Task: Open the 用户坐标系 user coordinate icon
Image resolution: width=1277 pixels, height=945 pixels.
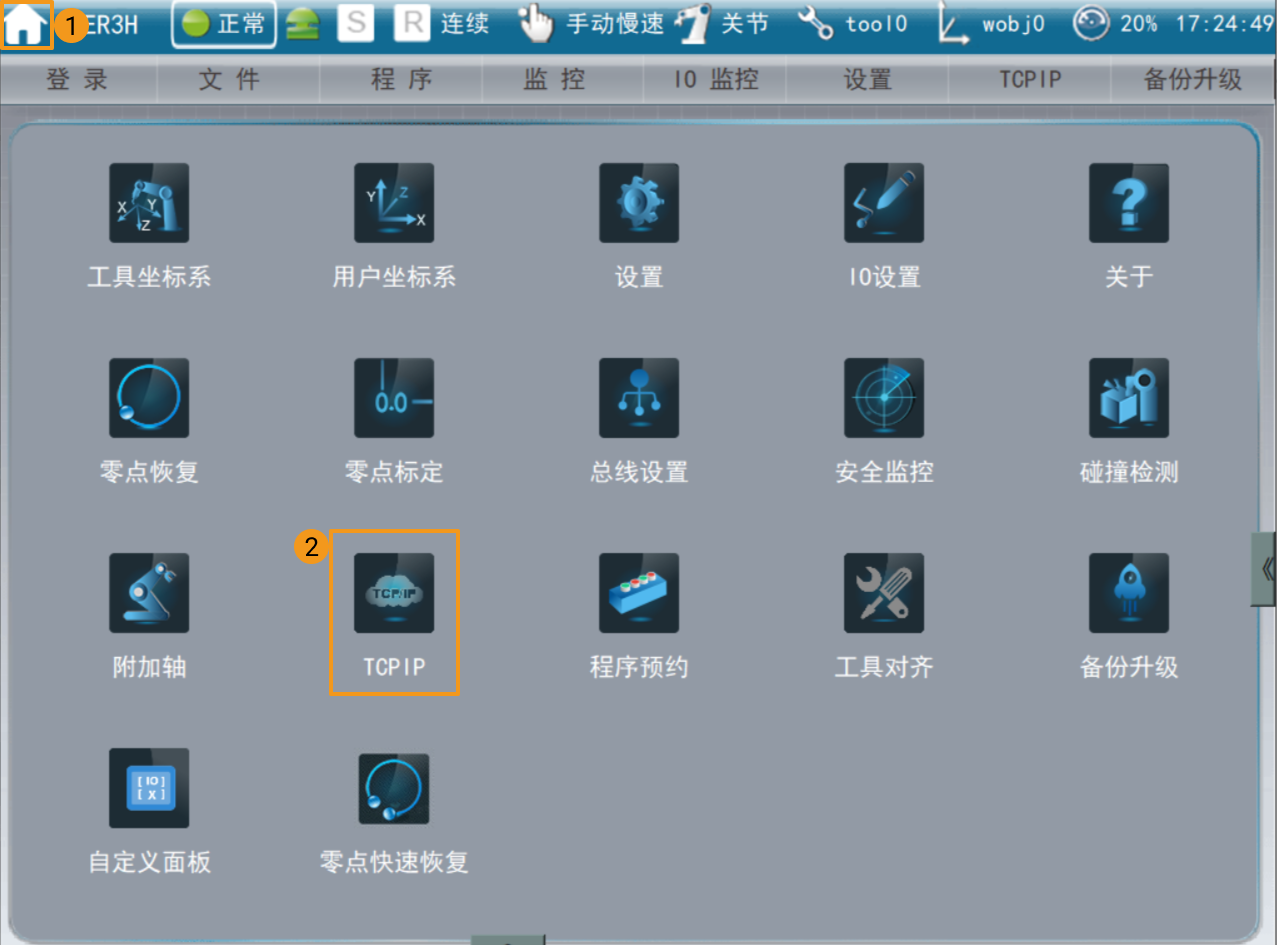Action: tap(394, 203)
